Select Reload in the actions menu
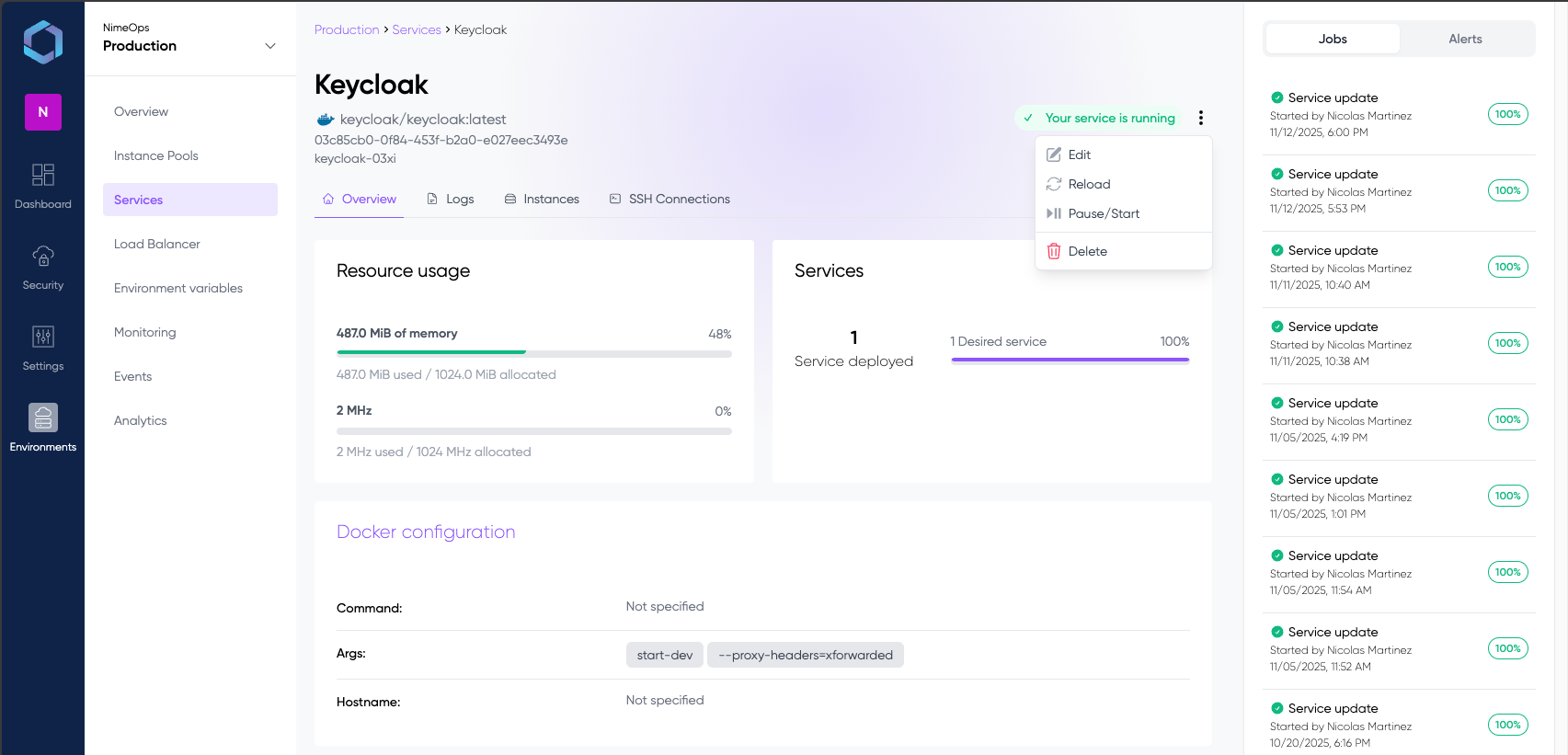Screen dimensions: 1568x755 1089,184
